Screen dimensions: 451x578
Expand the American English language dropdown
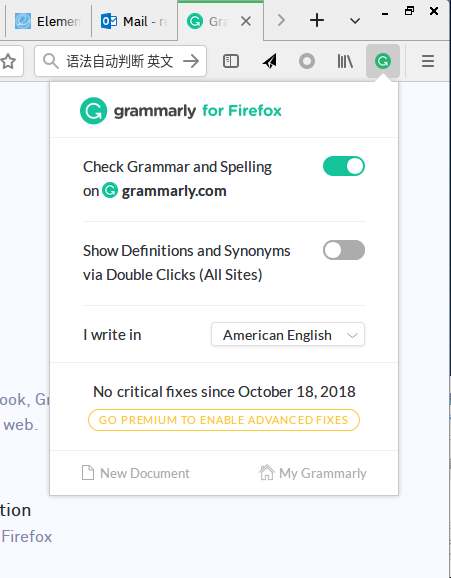(x=288, y=334)
